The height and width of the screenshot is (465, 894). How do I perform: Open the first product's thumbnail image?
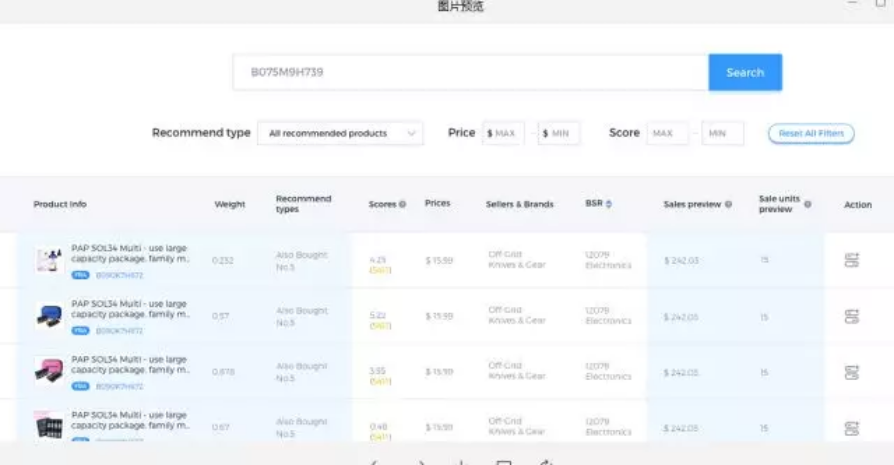(50, 261)
